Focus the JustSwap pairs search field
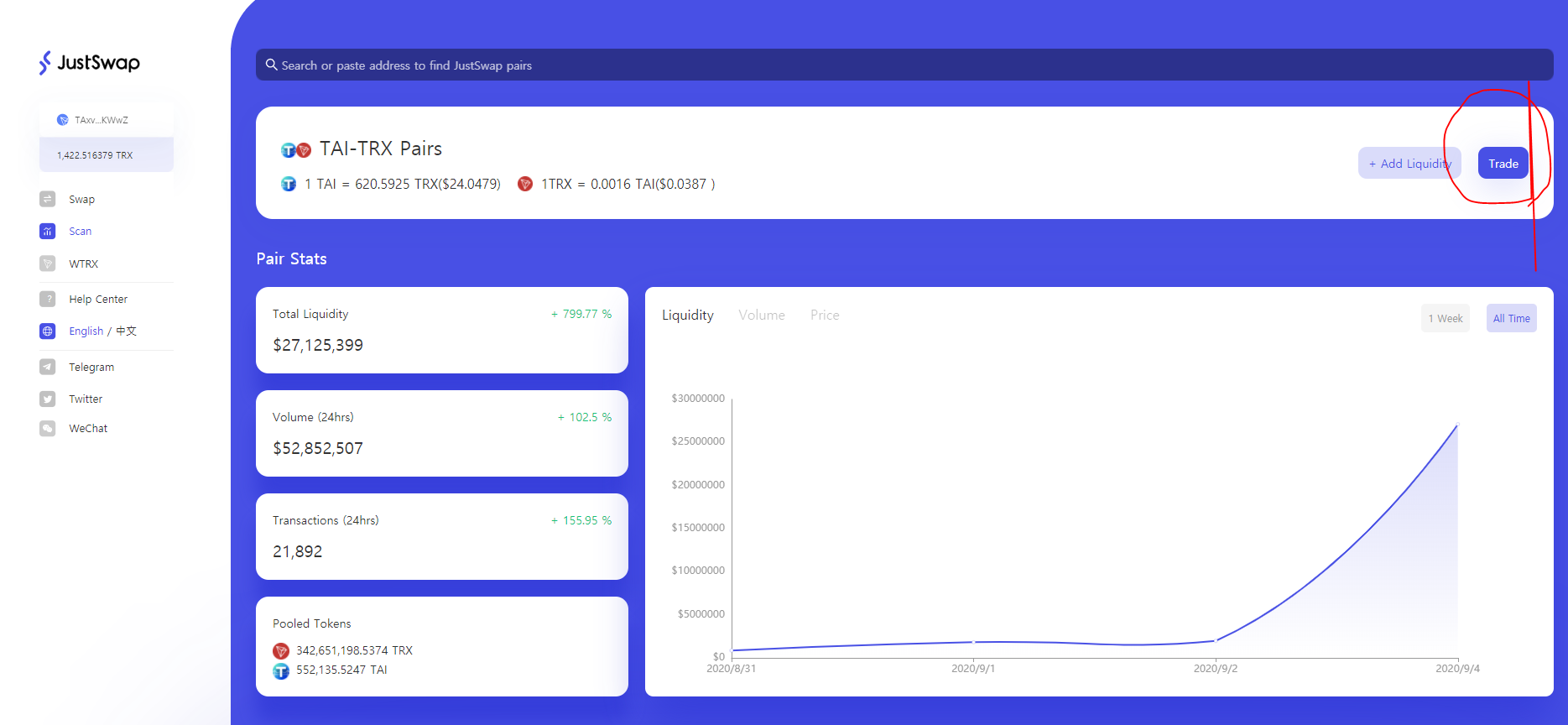Viewport: 1568px width, 725px height. pyautogui.click(x=904, y=65)
